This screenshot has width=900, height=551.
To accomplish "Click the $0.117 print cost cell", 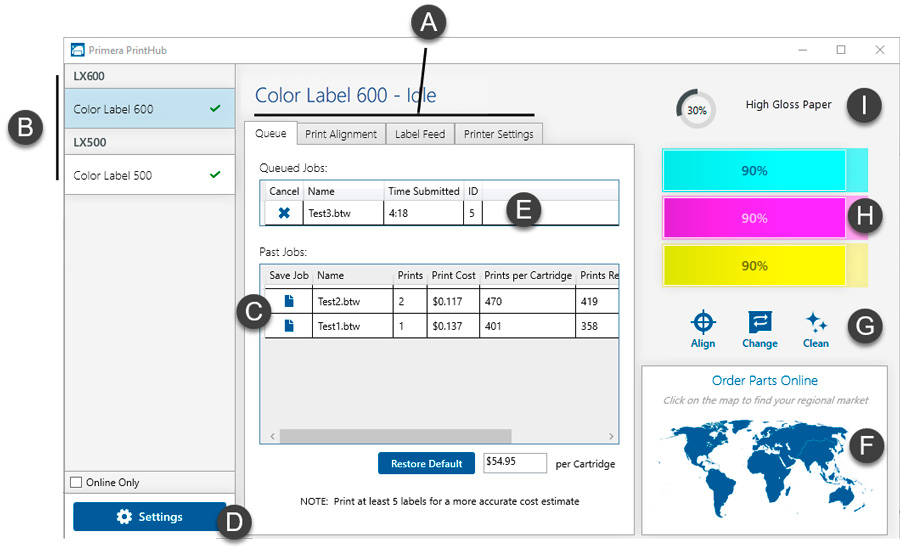I will point(453,301).
